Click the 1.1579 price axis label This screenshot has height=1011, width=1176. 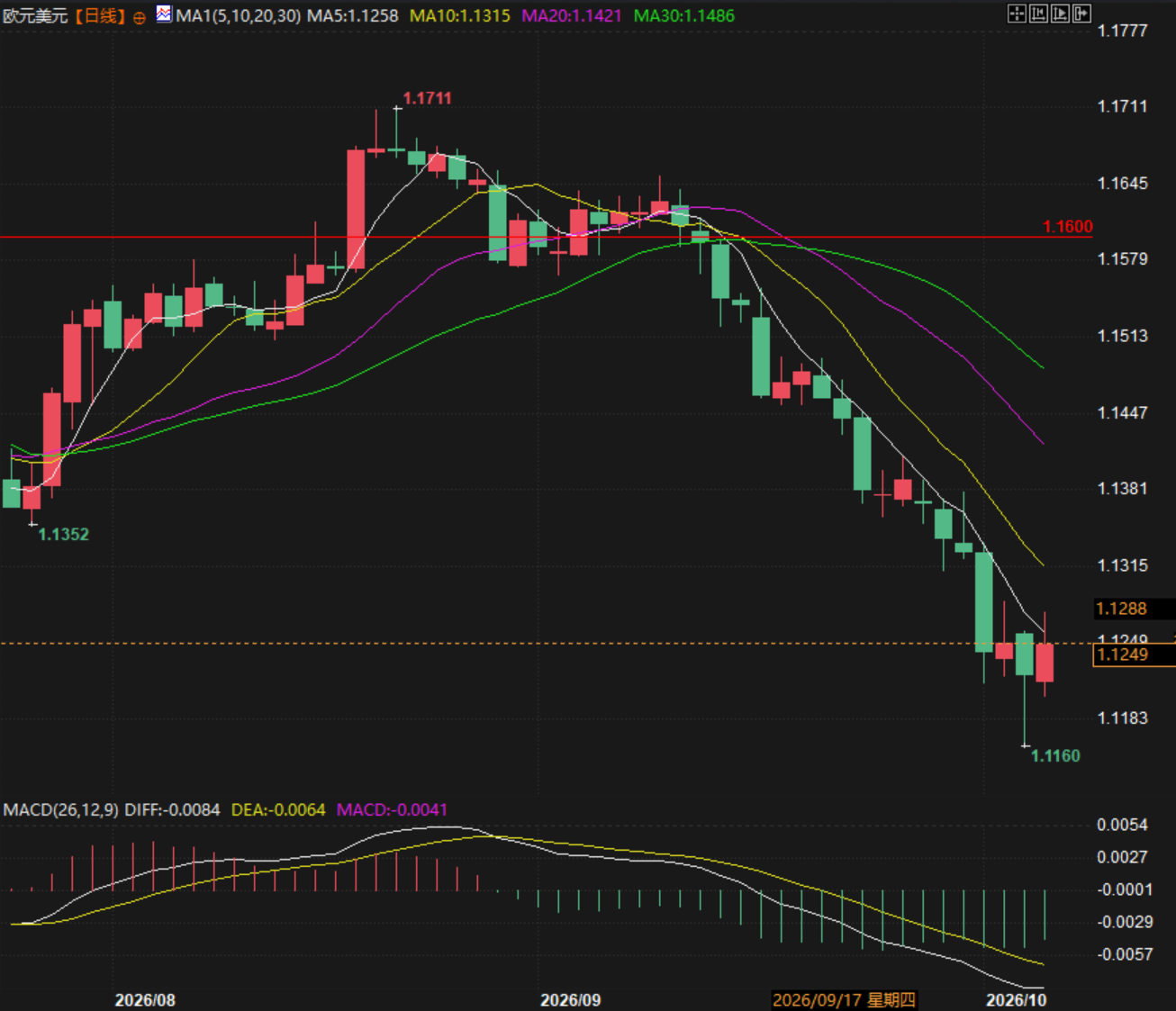(1123, 259)
